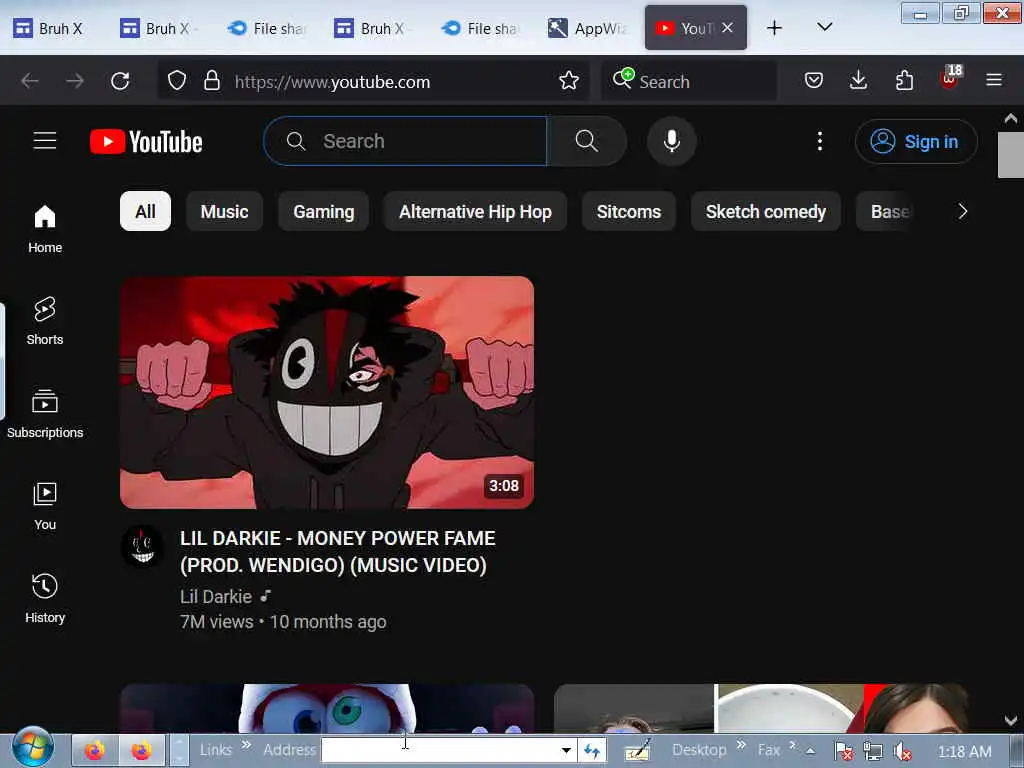Show hidden system tray icons
The height and width of the screenshot is (768, 1024).
pyautogui.click(x=810, y=752)
